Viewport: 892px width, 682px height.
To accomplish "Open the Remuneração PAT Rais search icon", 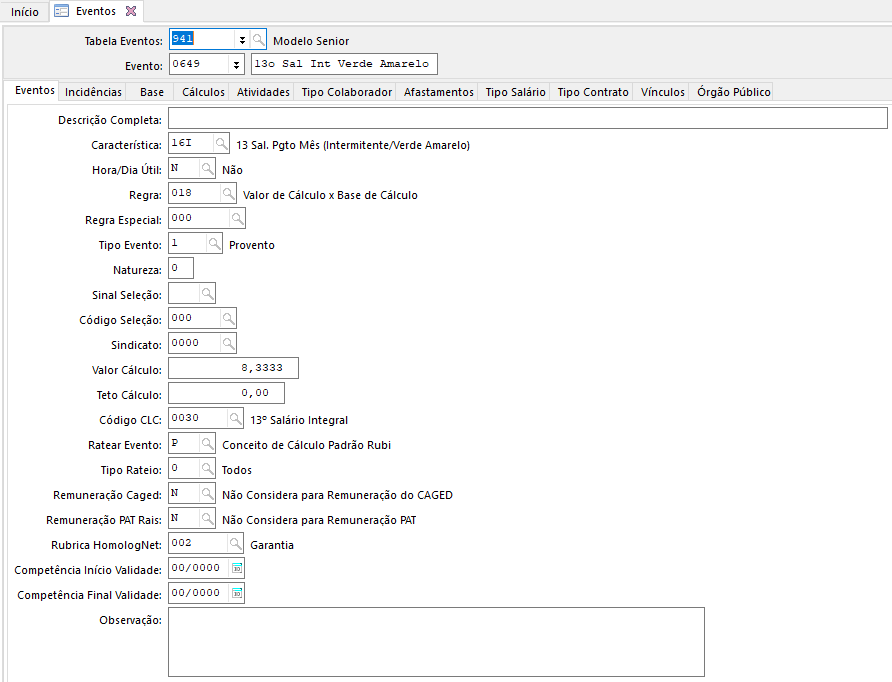I will tap(208, 519).
